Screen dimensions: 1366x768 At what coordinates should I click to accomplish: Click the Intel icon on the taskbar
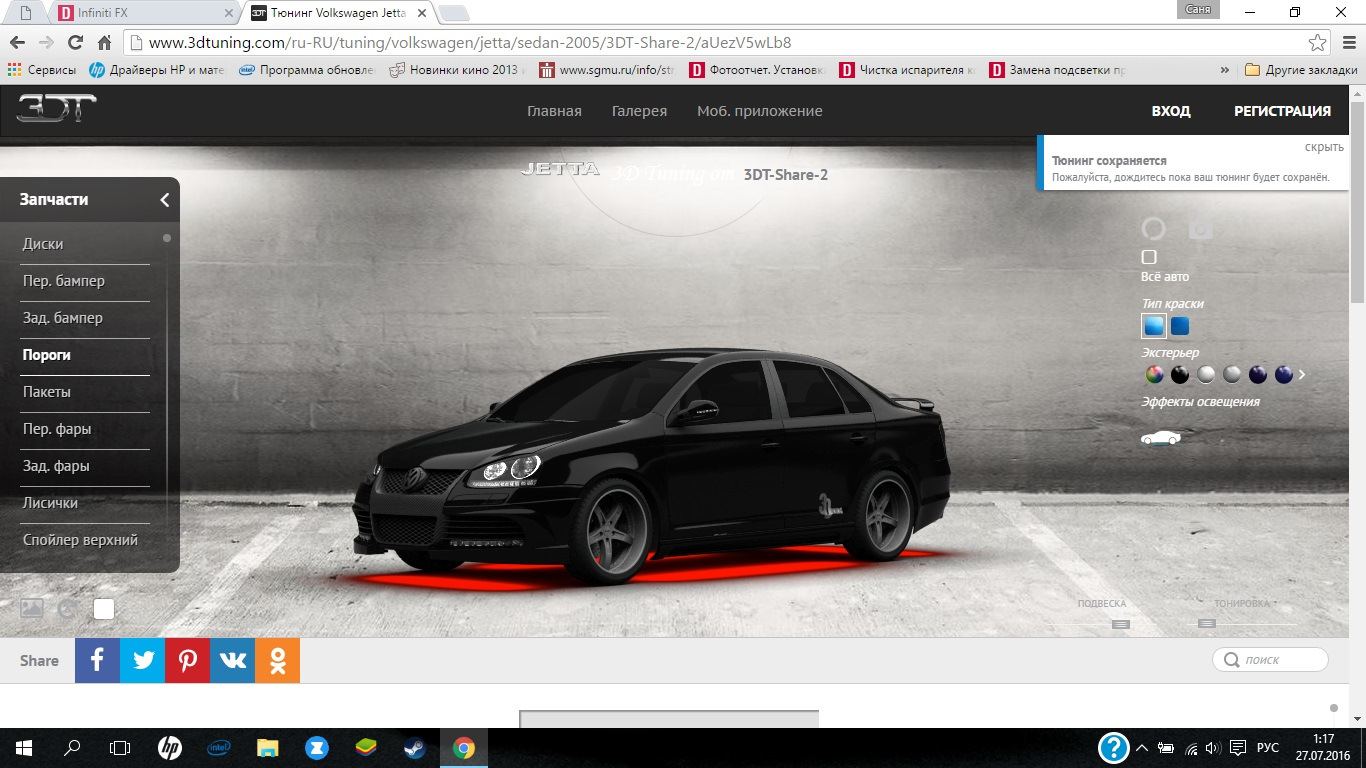(219, 748)
